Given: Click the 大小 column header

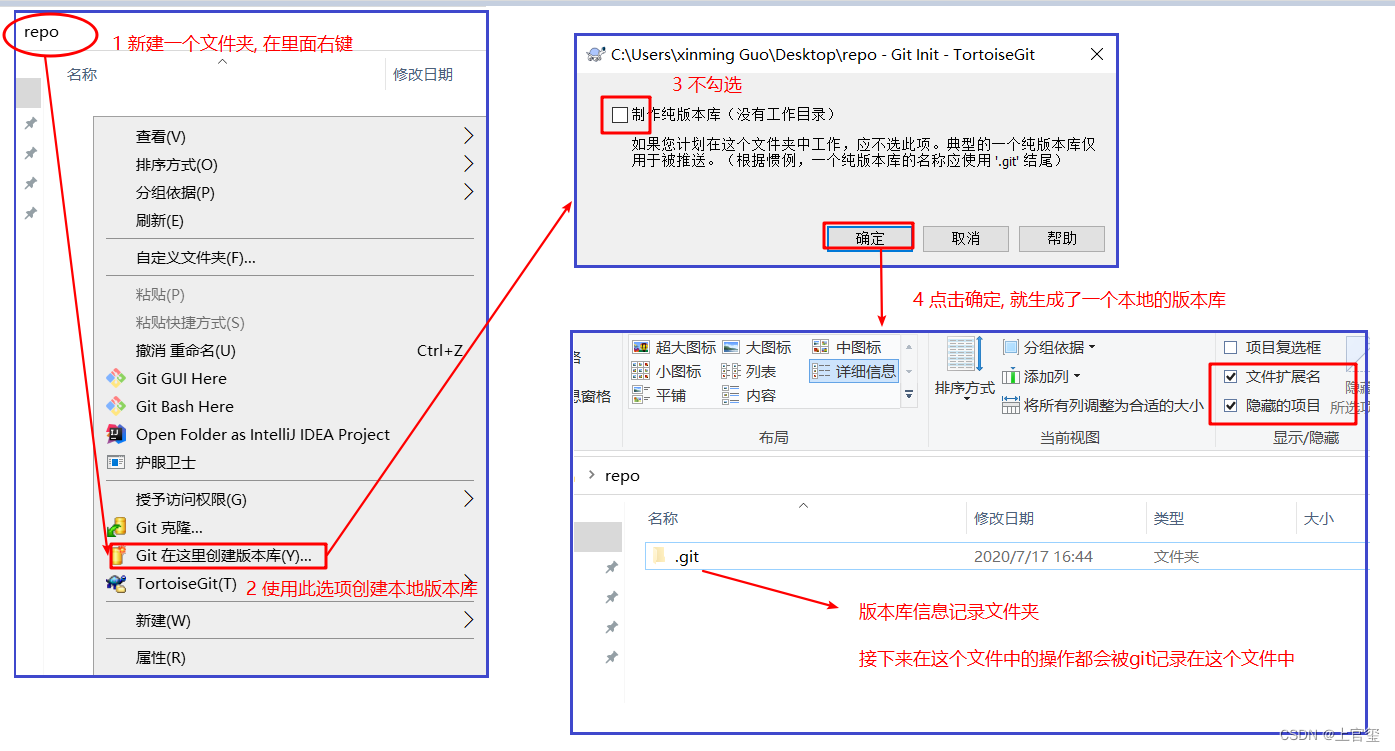Looking at the screenshot, I should [x=1319, y=518].
